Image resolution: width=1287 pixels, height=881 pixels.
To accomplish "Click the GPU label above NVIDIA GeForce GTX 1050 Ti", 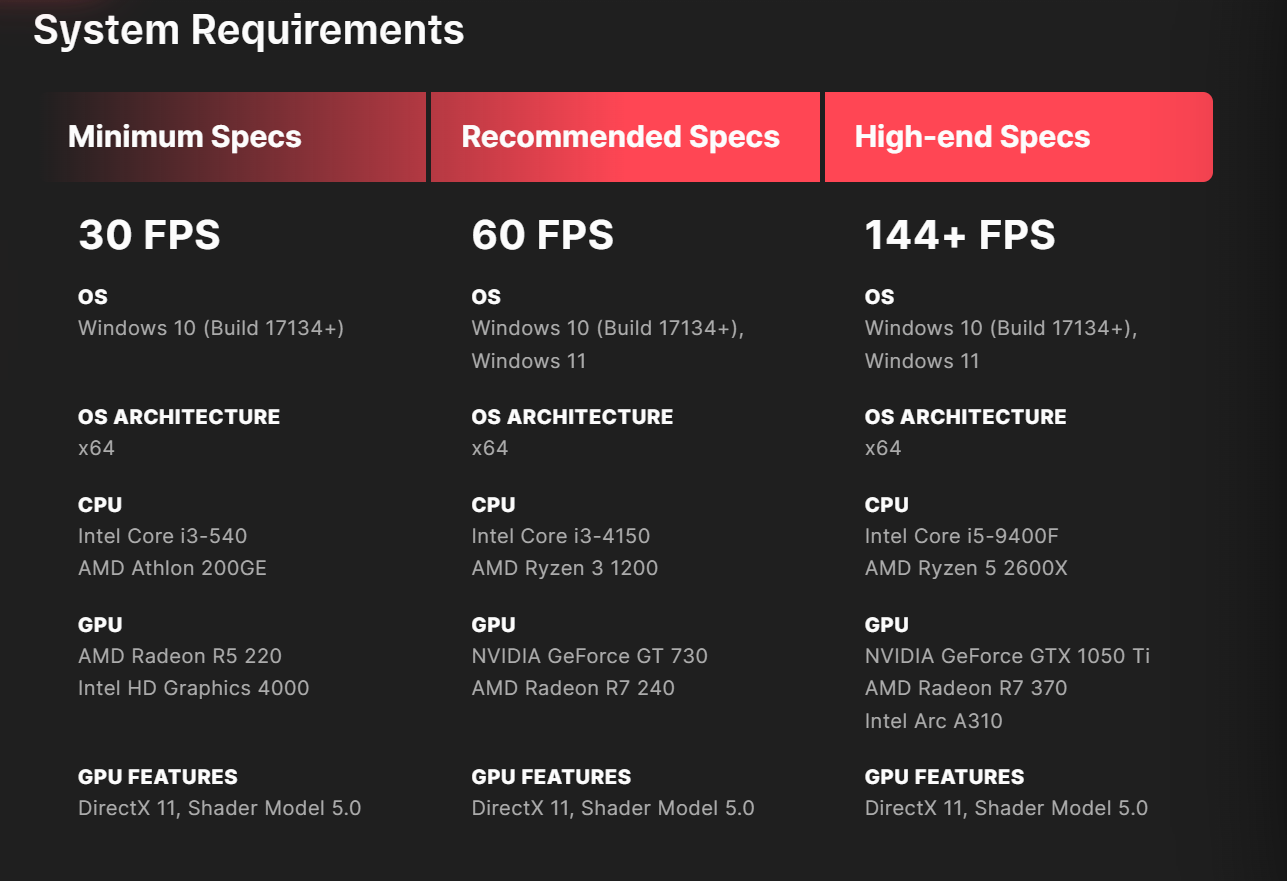I will [887, 625].
